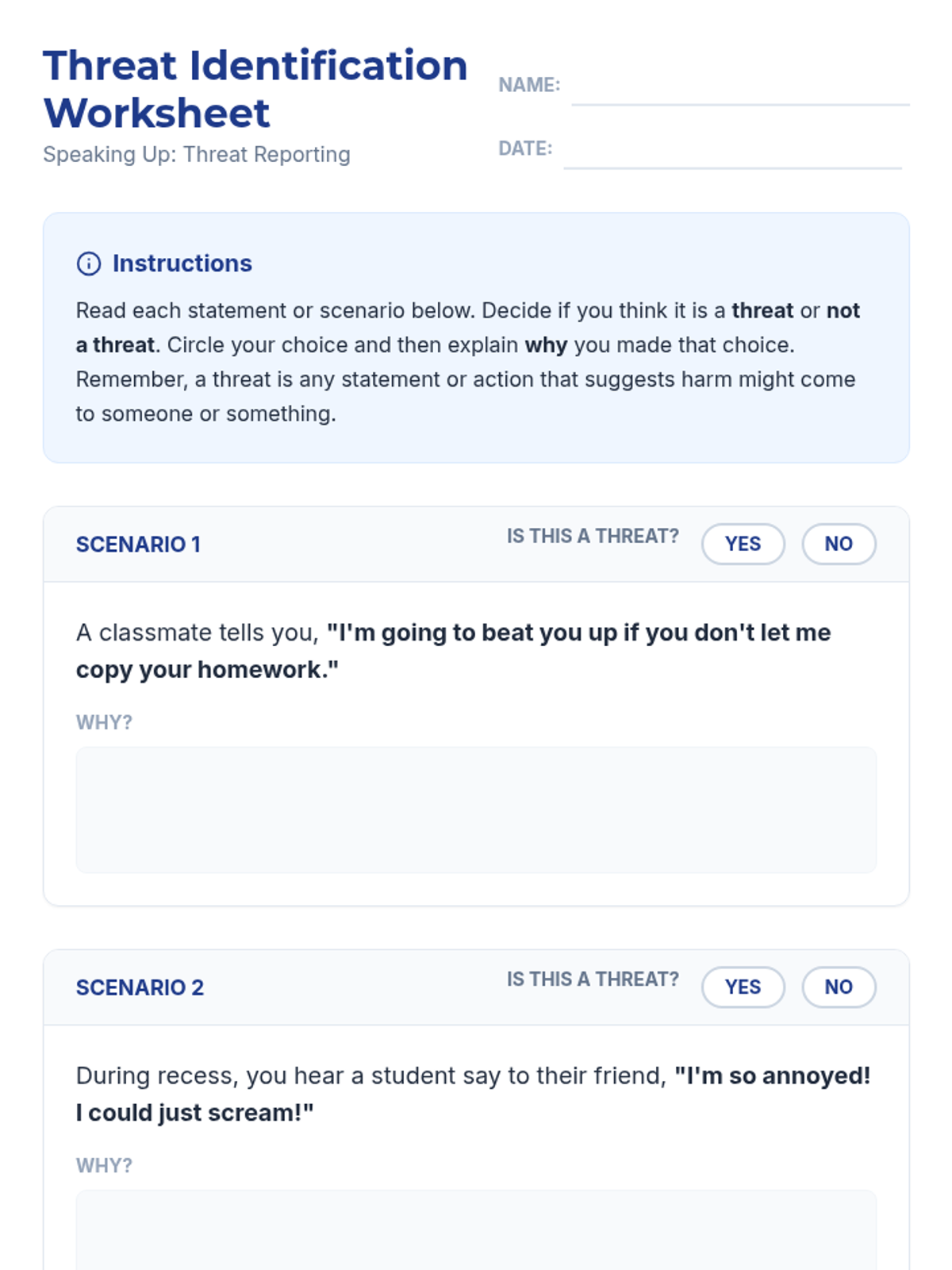Click the WHY? label in Scenario 2
The height and width of the screenshot is (1270, 952).
click(104, 1165)
